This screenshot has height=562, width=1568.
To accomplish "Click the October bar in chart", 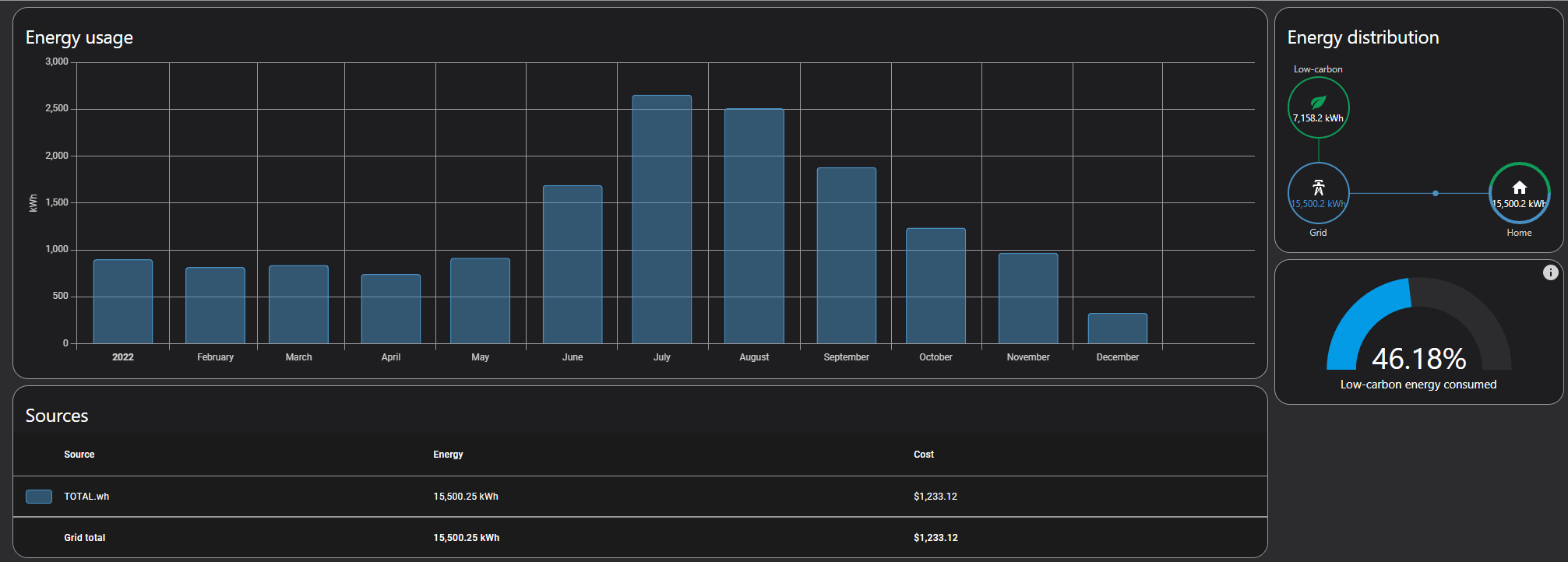I will click(x=935, y=286).
